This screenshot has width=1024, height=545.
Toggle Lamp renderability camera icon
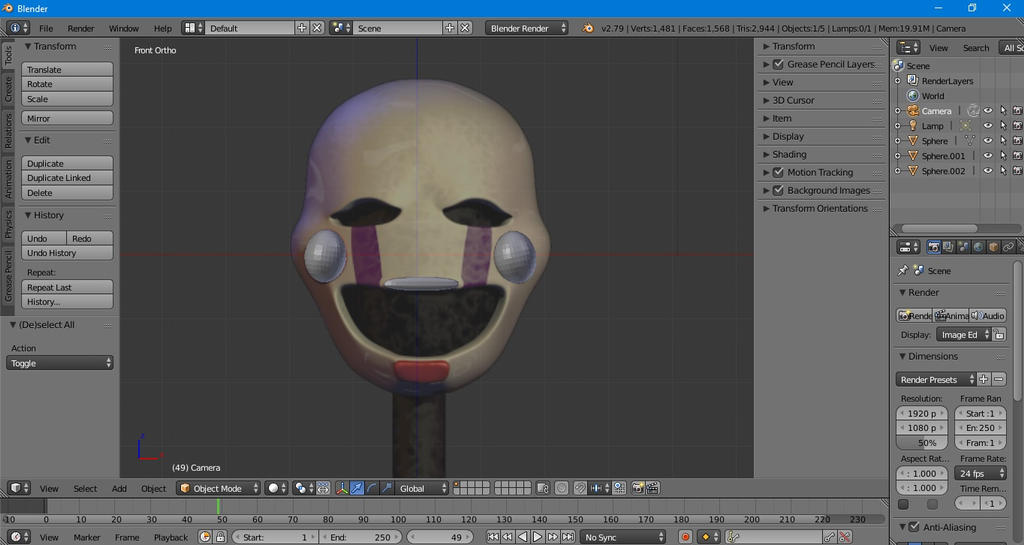point(1017,126)
